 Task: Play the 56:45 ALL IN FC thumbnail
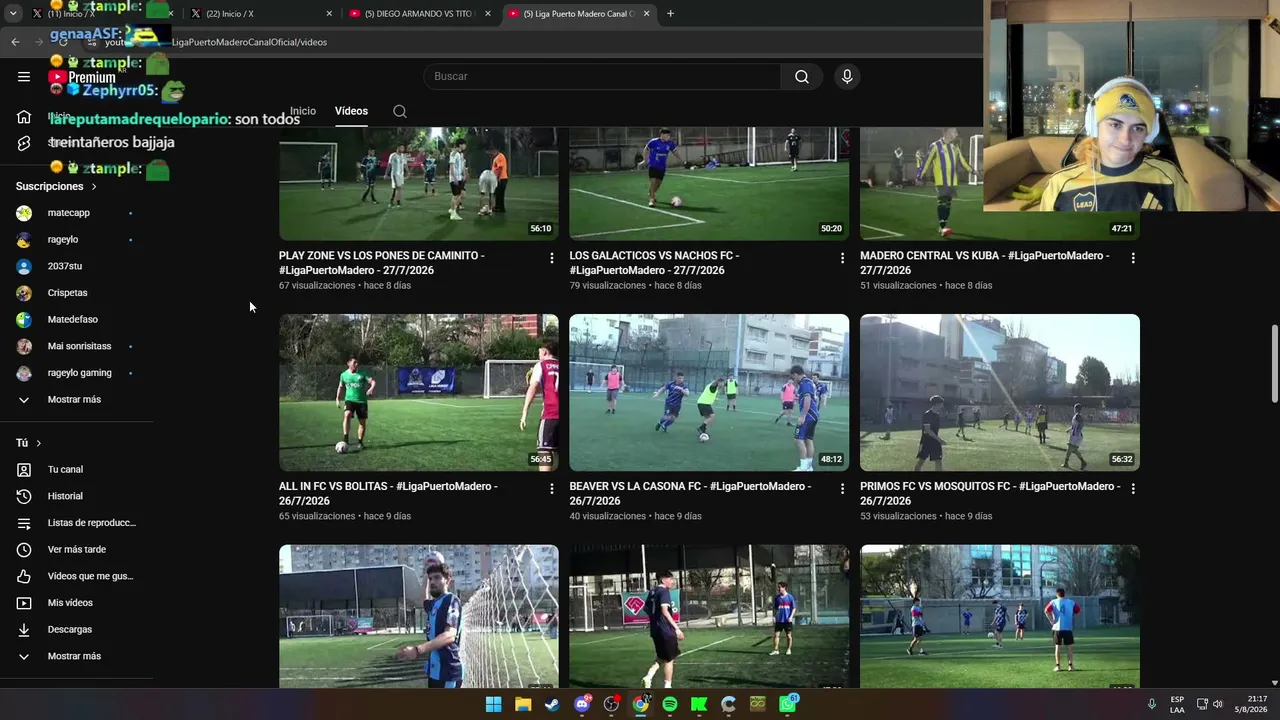(x=419, y=393)
